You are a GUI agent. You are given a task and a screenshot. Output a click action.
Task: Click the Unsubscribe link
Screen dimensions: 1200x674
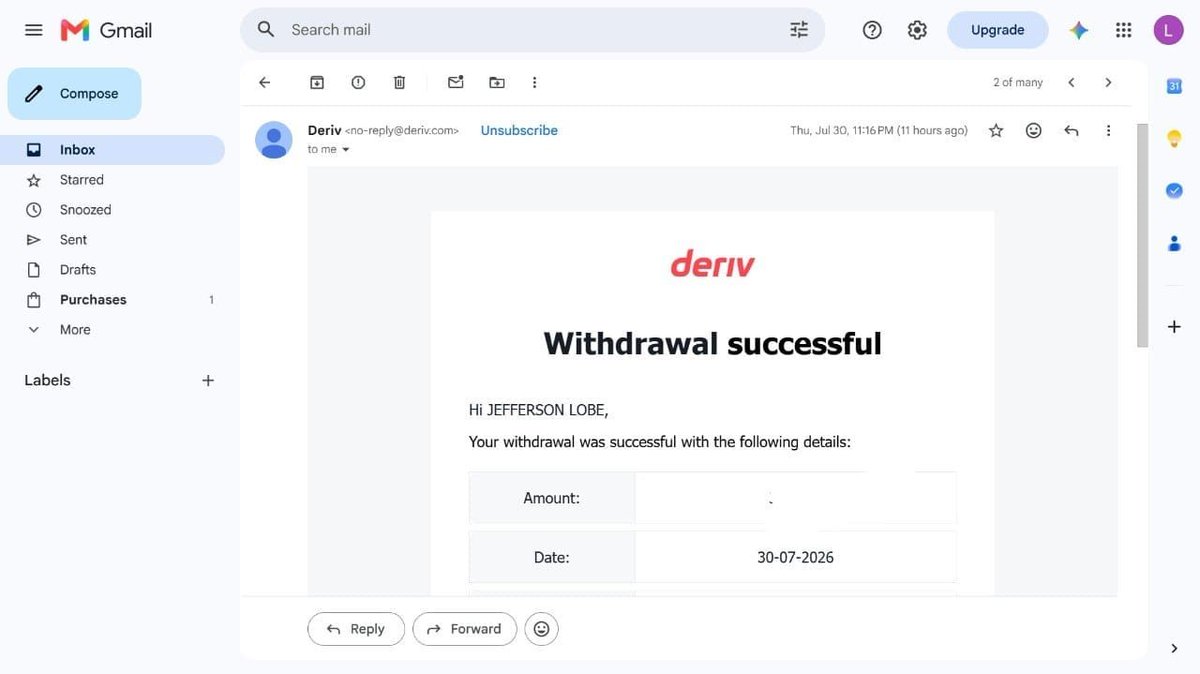click(x=519, y=130)
